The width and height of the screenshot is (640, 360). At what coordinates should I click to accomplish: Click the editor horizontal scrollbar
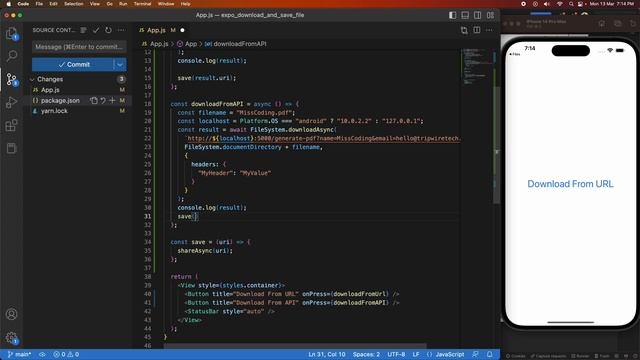pyautogui.click(x=295, y=346)
